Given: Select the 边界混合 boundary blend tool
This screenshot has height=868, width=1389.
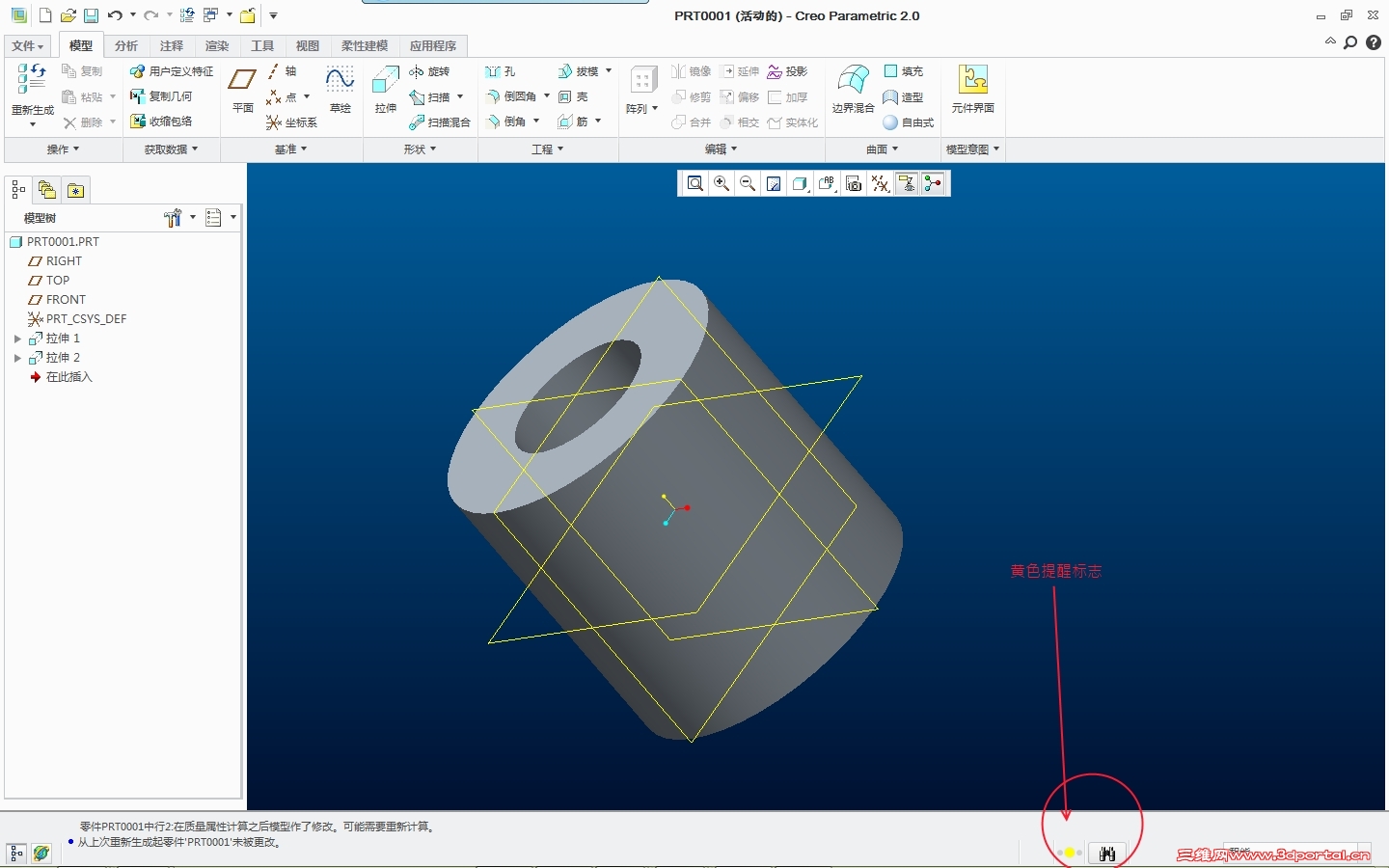Looking at the screenshot, I should point(853,90).
